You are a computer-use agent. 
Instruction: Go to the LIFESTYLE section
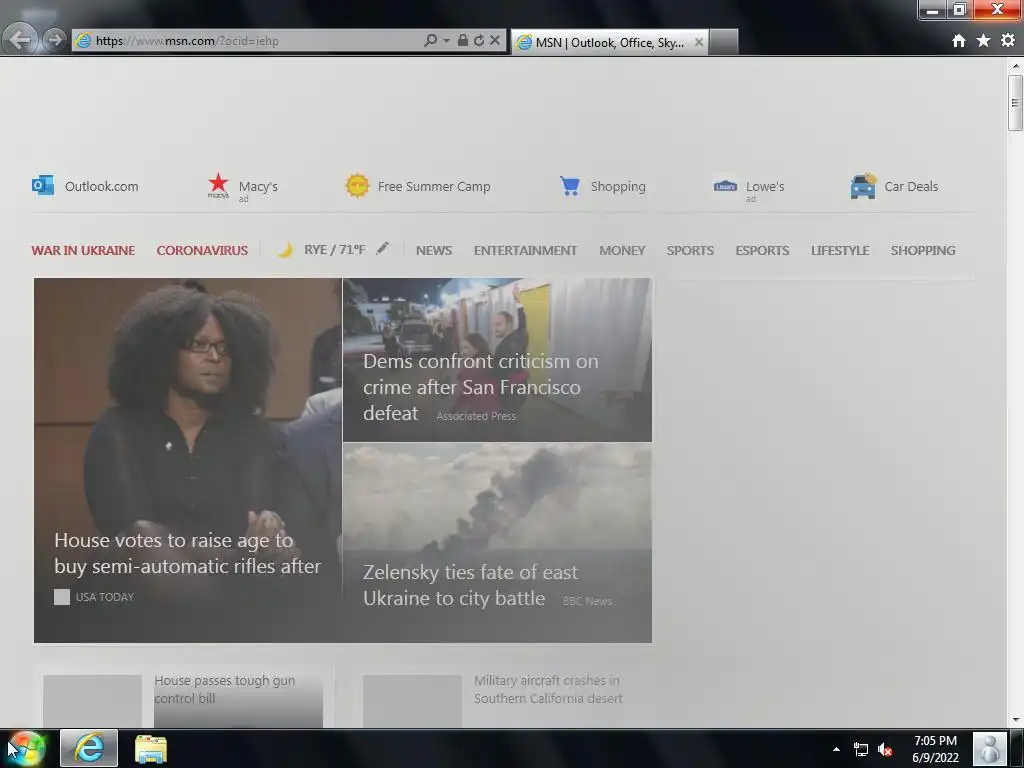click(840, 250)
